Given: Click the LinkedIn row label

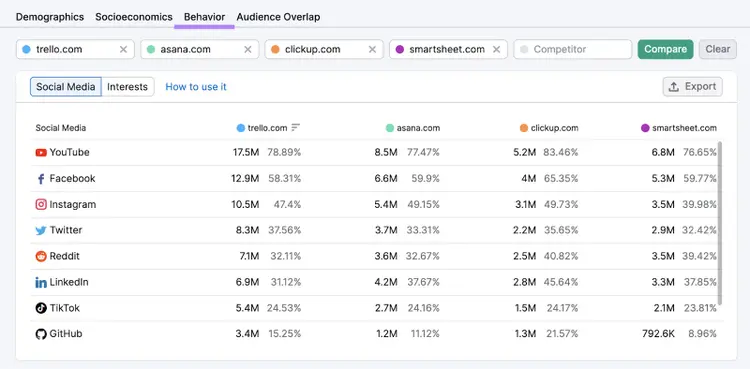Looking at the screenshot, I should coord(69,282).
